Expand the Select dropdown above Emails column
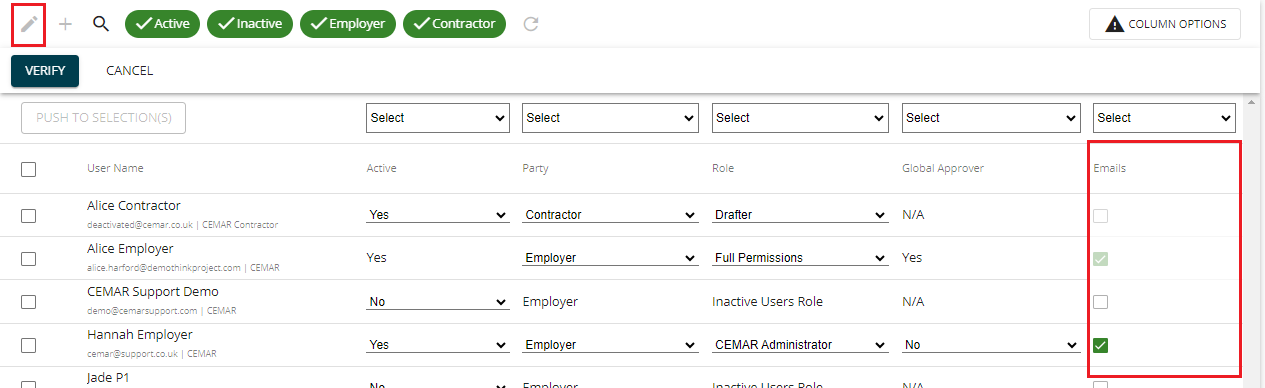The image size is (1265, 388). click(1165, 118)
